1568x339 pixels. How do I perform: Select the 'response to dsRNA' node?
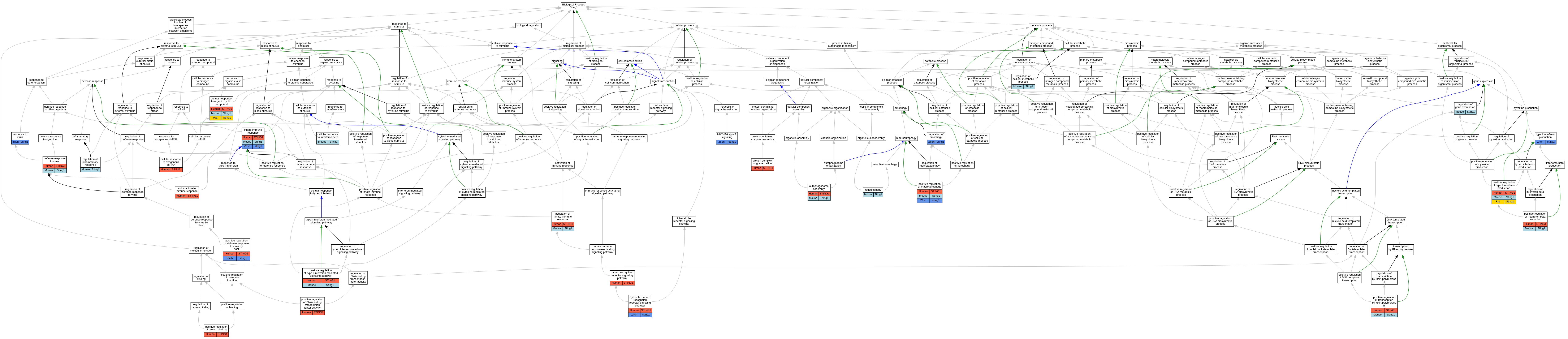click(x=181, y=108)
